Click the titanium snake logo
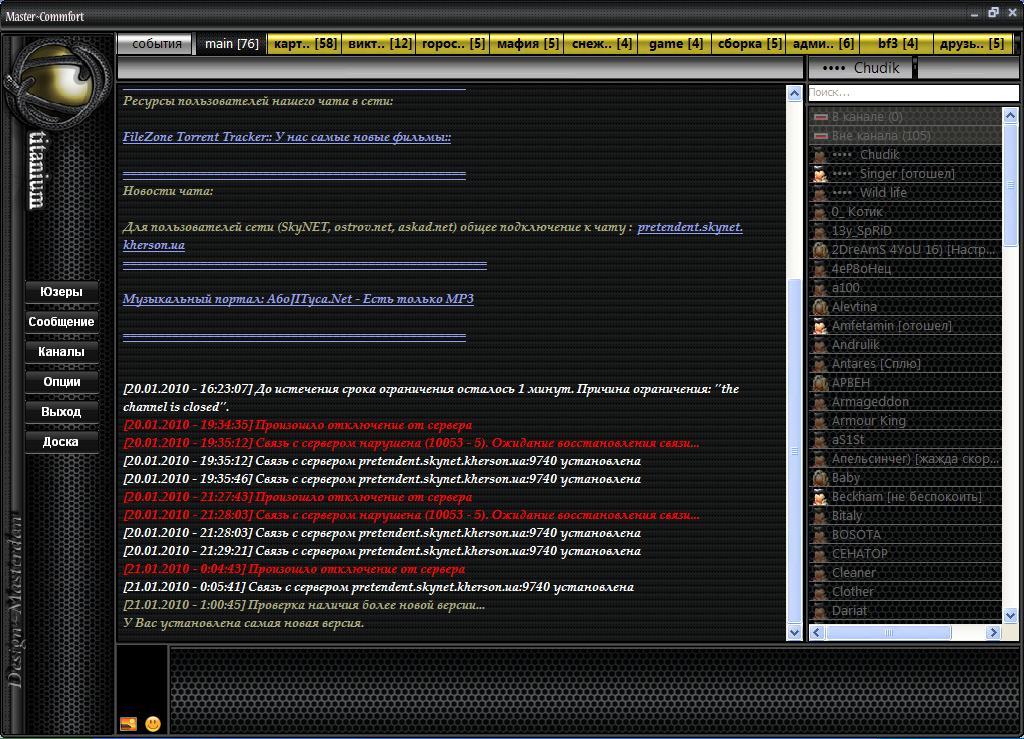The height and width of the screenshot is (739, 1024). click(x=57, y=85)
